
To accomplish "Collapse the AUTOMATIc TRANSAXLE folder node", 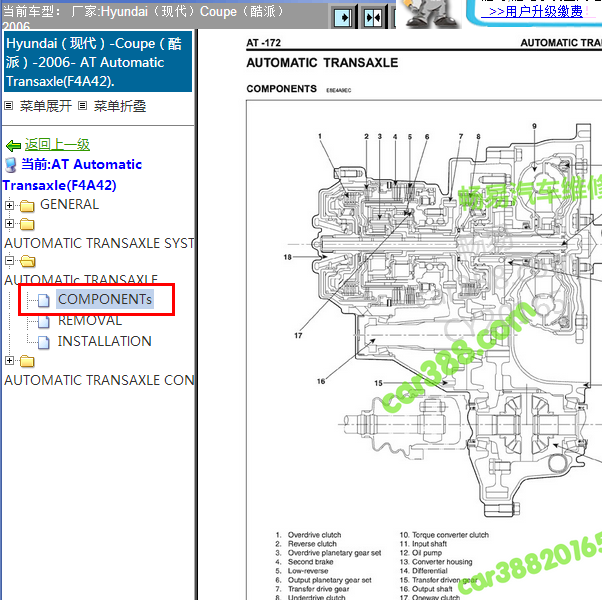I will 10,261.
